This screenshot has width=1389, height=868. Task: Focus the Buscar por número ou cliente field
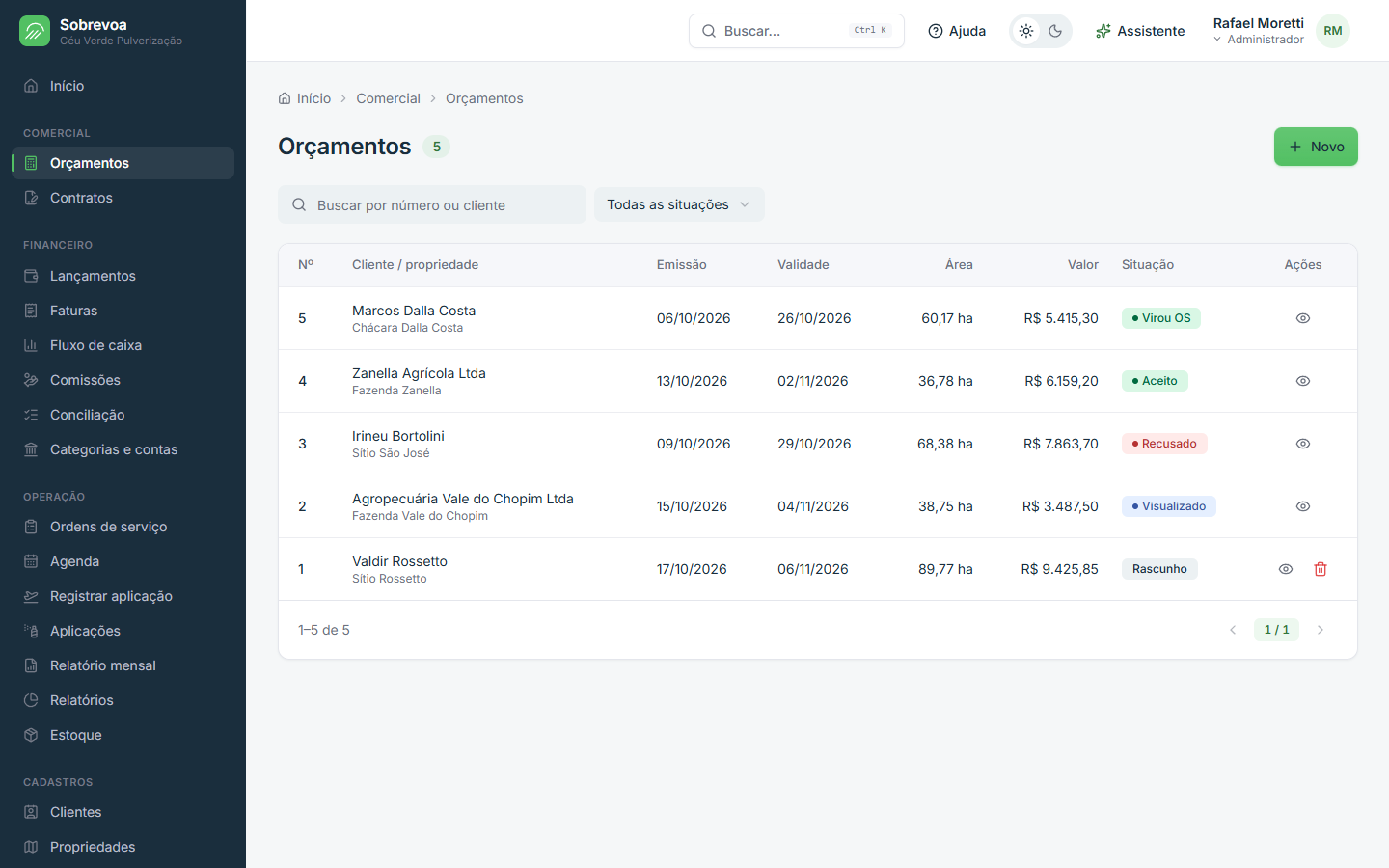pyautogui.click(x=432, y=204)
